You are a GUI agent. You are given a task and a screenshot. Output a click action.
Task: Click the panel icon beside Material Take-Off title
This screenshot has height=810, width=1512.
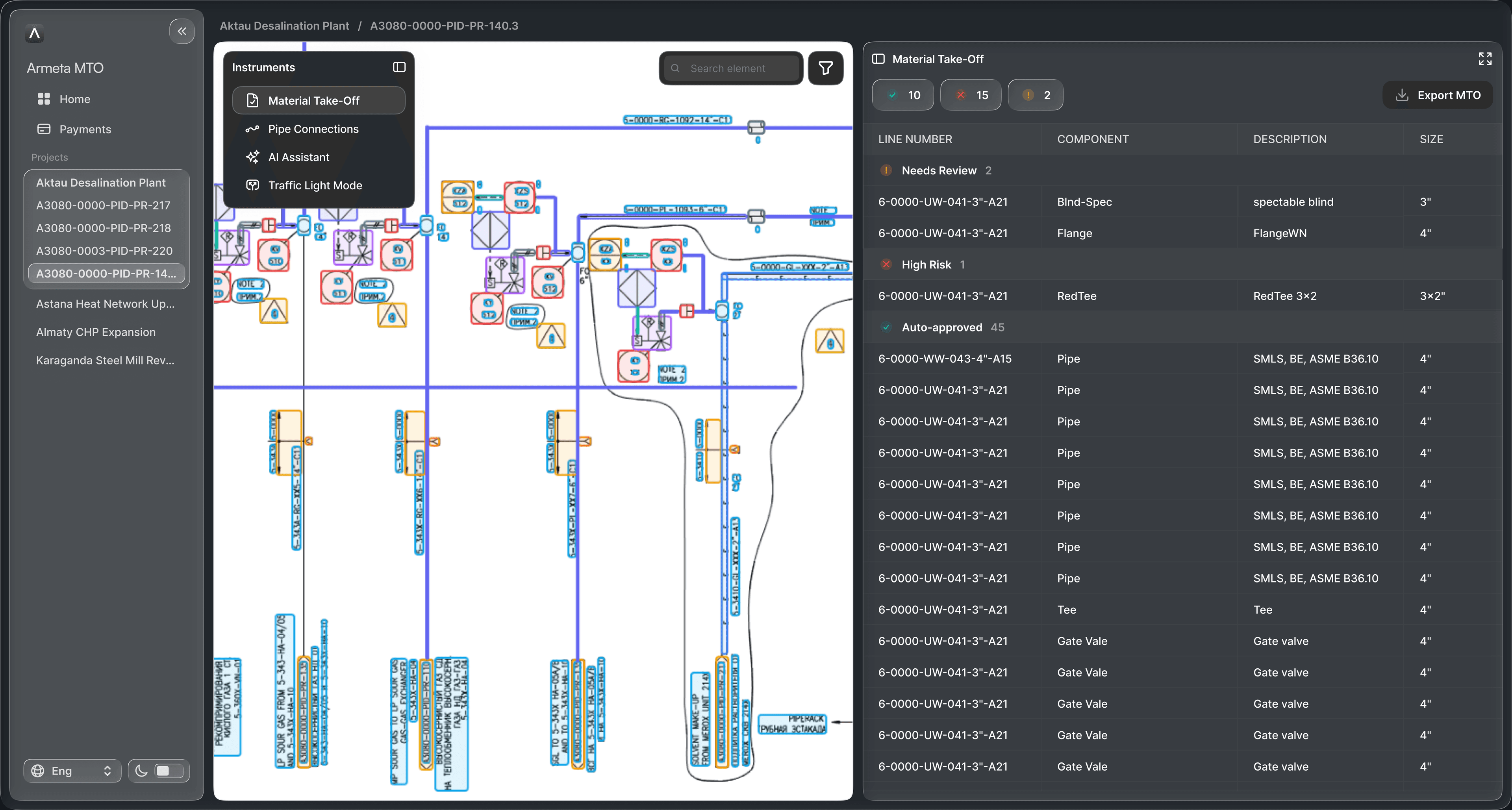click(879, 59)
